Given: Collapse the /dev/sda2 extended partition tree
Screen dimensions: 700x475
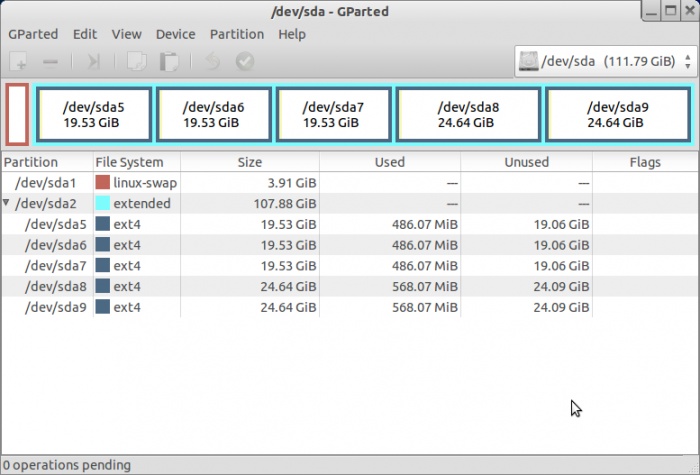Looking at the screenshot, I should (x=8, y=203).
